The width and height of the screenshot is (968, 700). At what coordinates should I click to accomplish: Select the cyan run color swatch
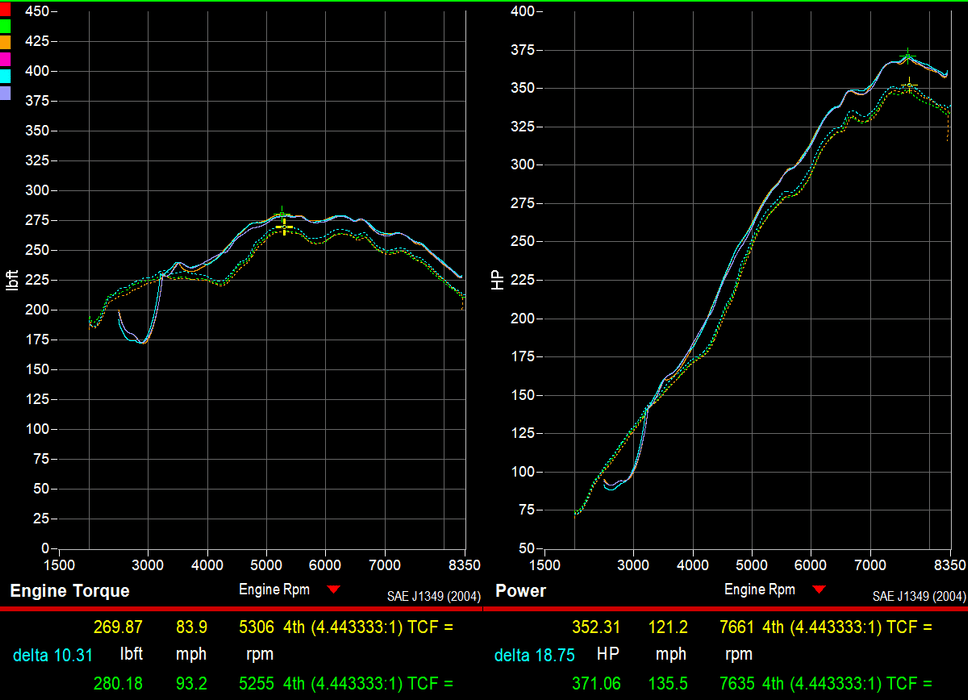click(5, 76)
